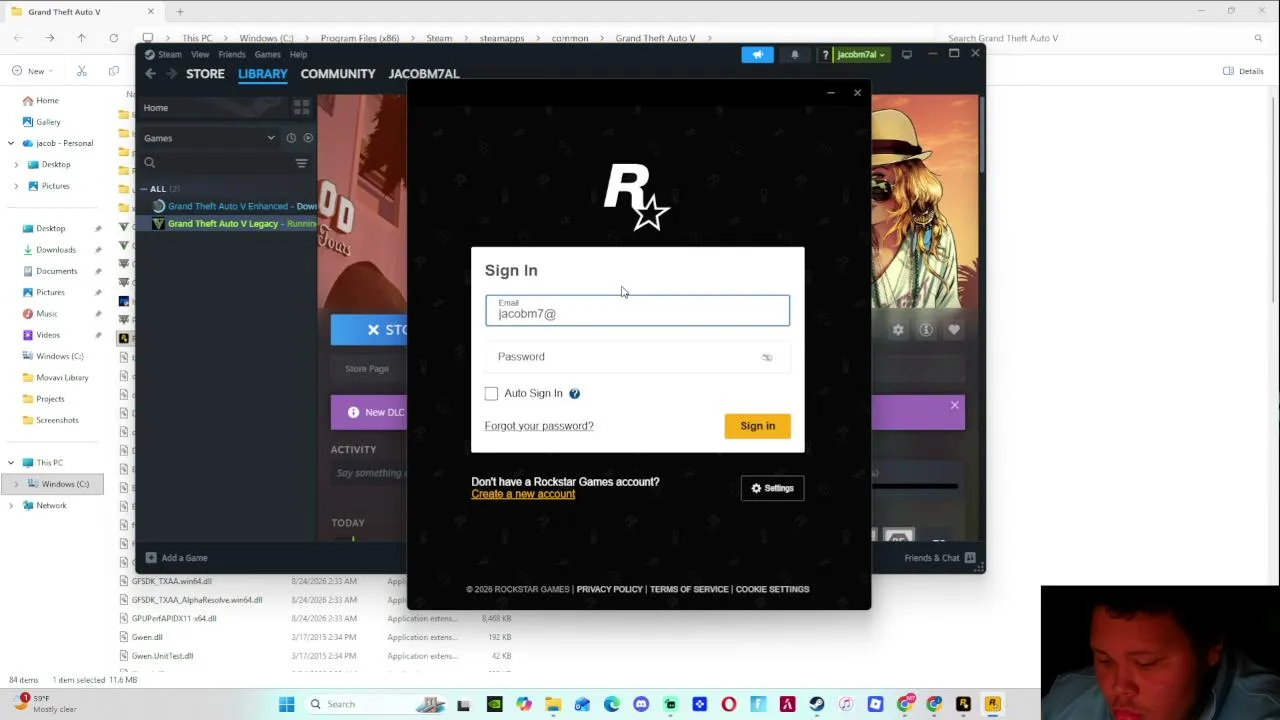Open Steam announcements megaphone icon
This screenshot has width=1280, height=720.
click(757, 55)
